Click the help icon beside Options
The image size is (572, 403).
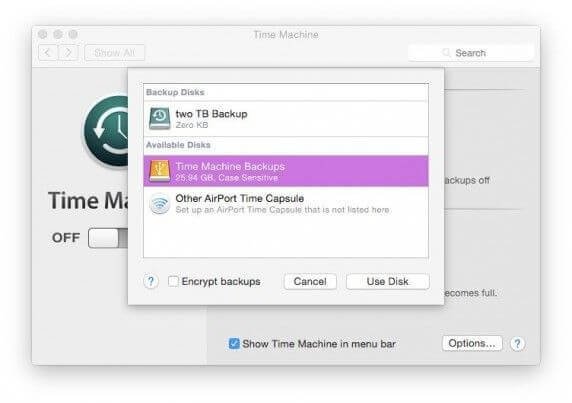517,344
